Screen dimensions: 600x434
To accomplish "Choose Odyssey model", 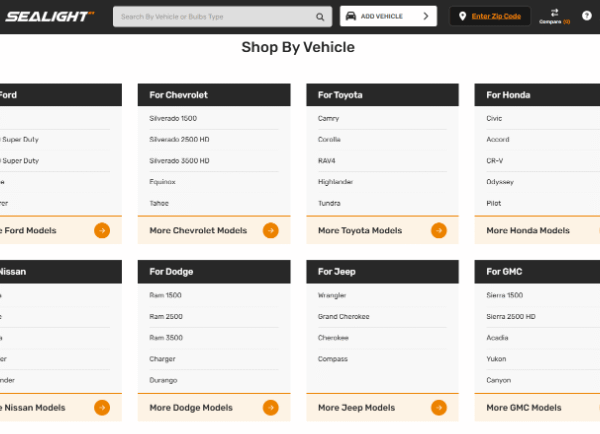I will click(500, 182).
